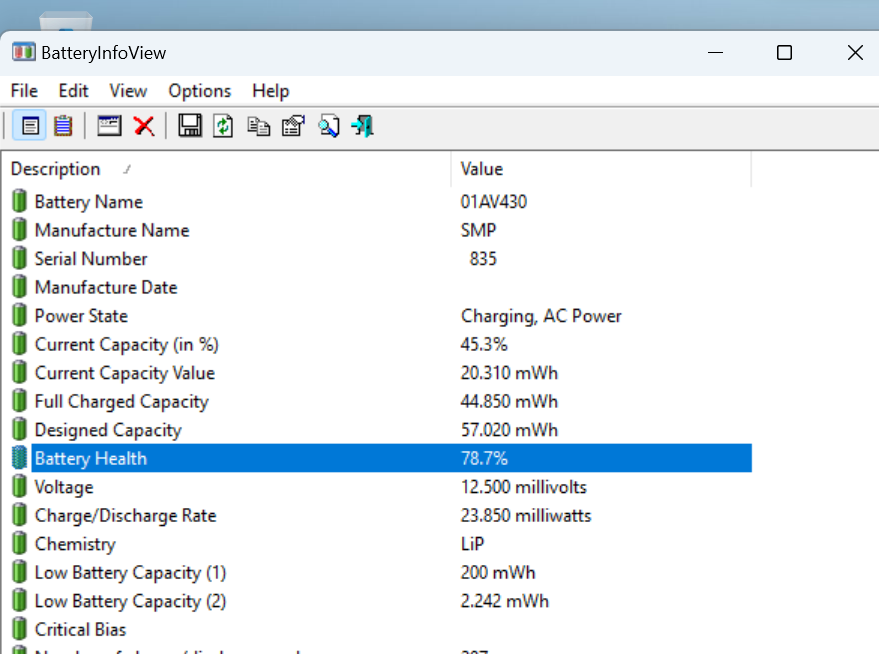Exit the program with the door arrow icon

(x=363, y=126)
